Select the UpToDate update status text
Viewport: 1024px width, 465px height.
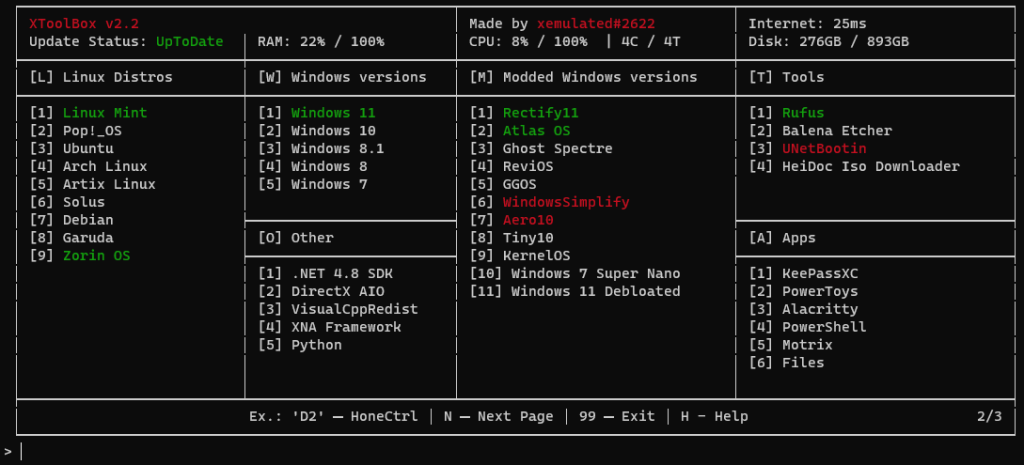(189, 42)
